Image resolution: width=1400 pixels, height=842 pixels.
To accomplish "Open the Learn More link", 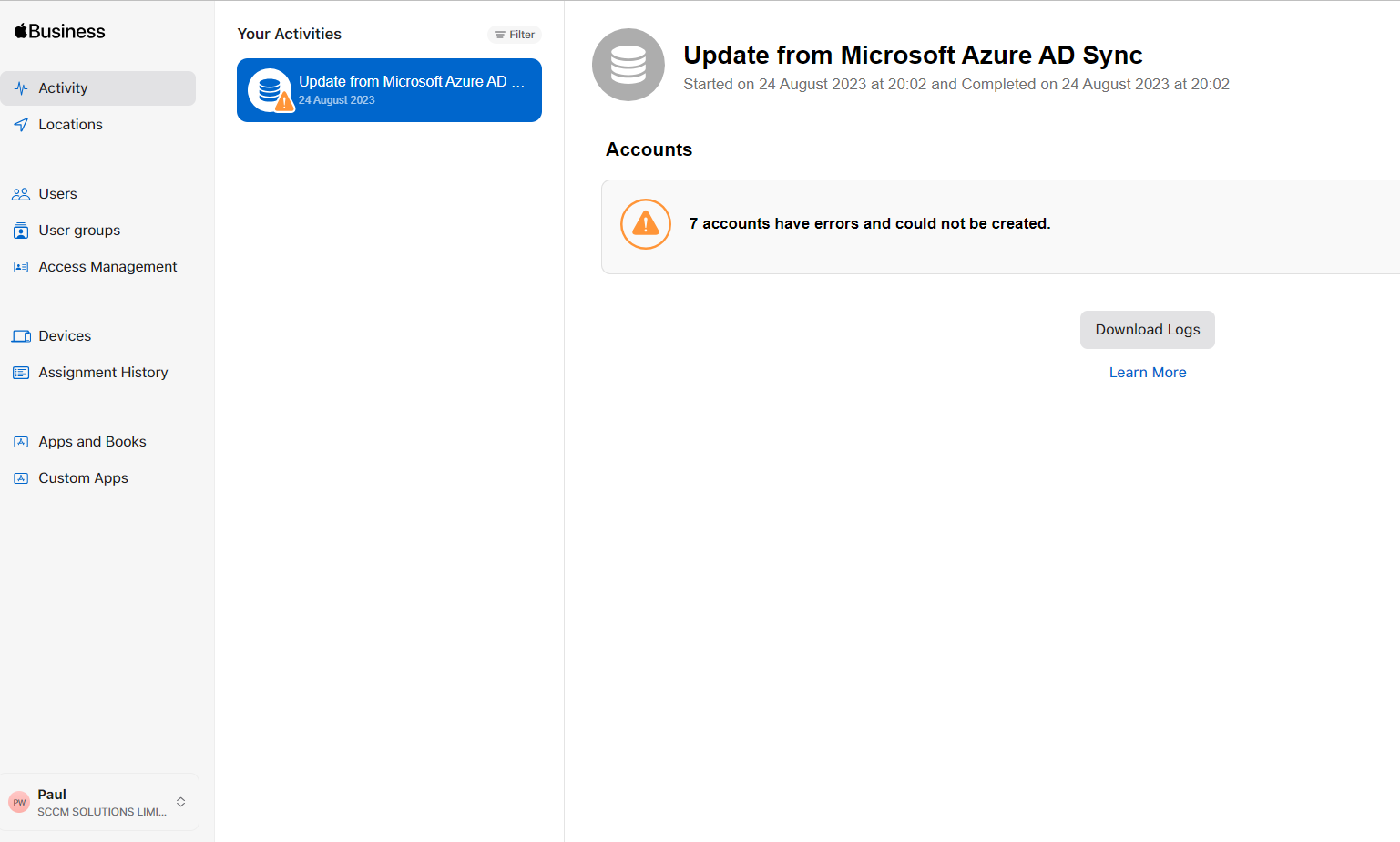I will click(1148, 372).
